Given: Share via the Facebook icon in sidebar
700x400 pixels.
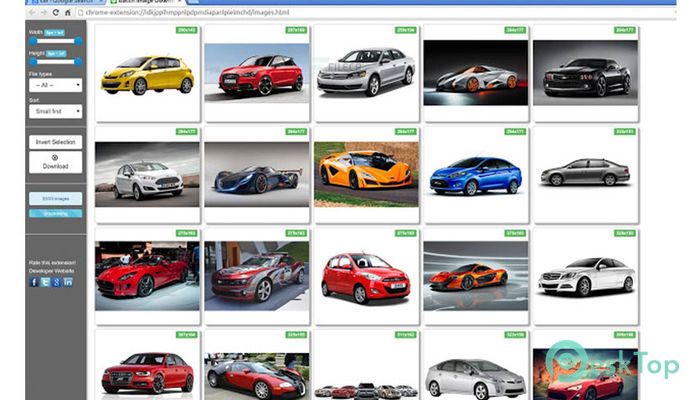Looking at the screenshot, I should (34, 282).
